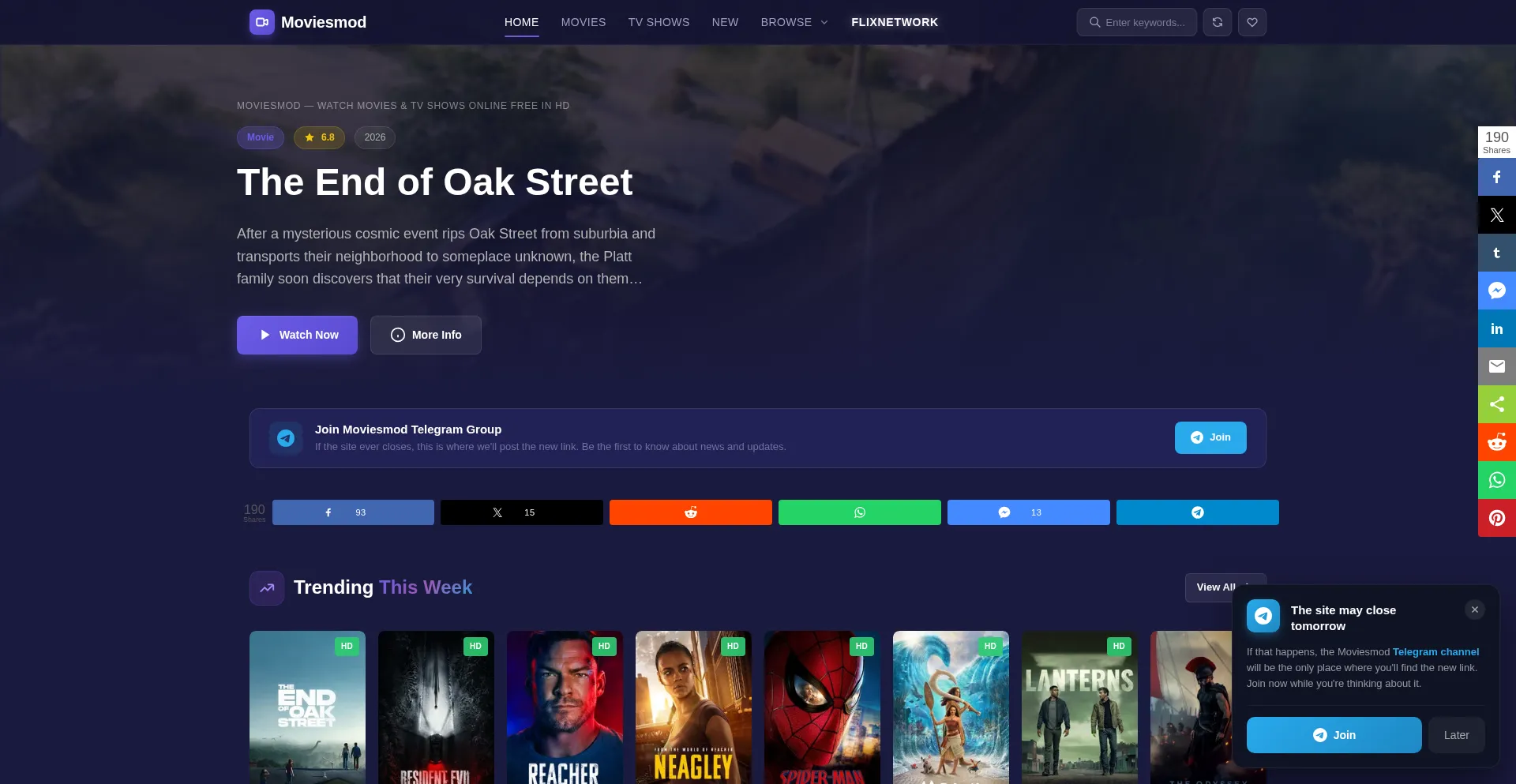1516x784 pixels.
Task: Share on Facebook from the side share bar
Action: pyautogui.click(x=1497, y=177)
